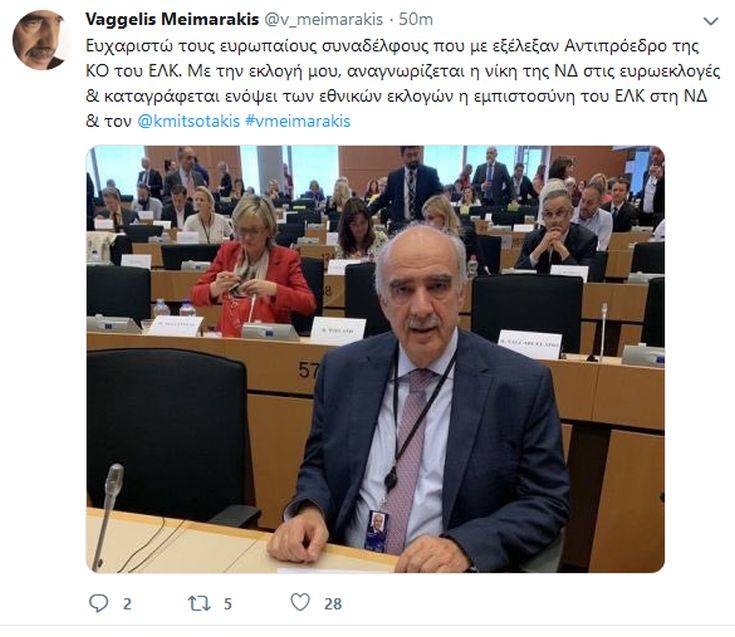Click the like count number 28
735x637 pixels.
tap(333, 604)
